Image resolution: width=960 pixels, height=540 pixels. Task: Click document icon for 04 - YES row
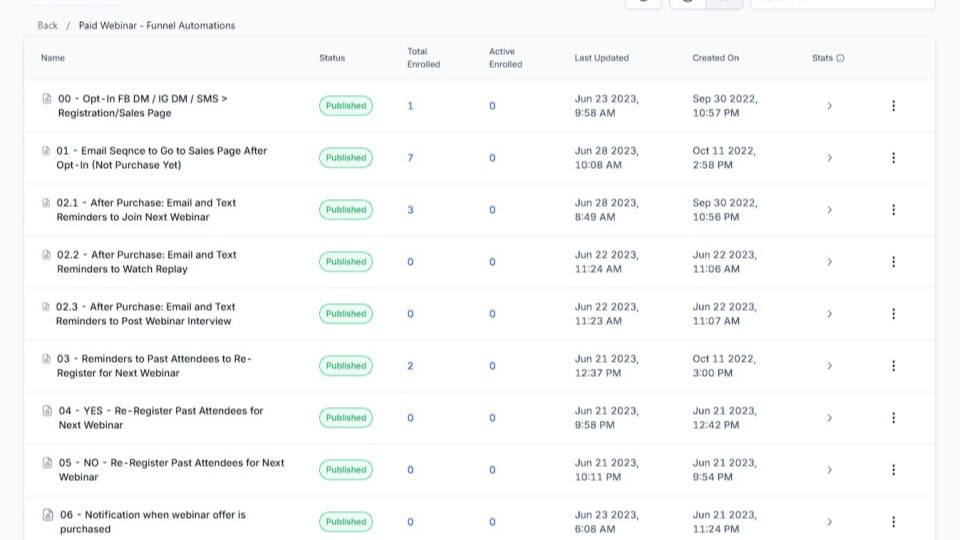point(48,411)
